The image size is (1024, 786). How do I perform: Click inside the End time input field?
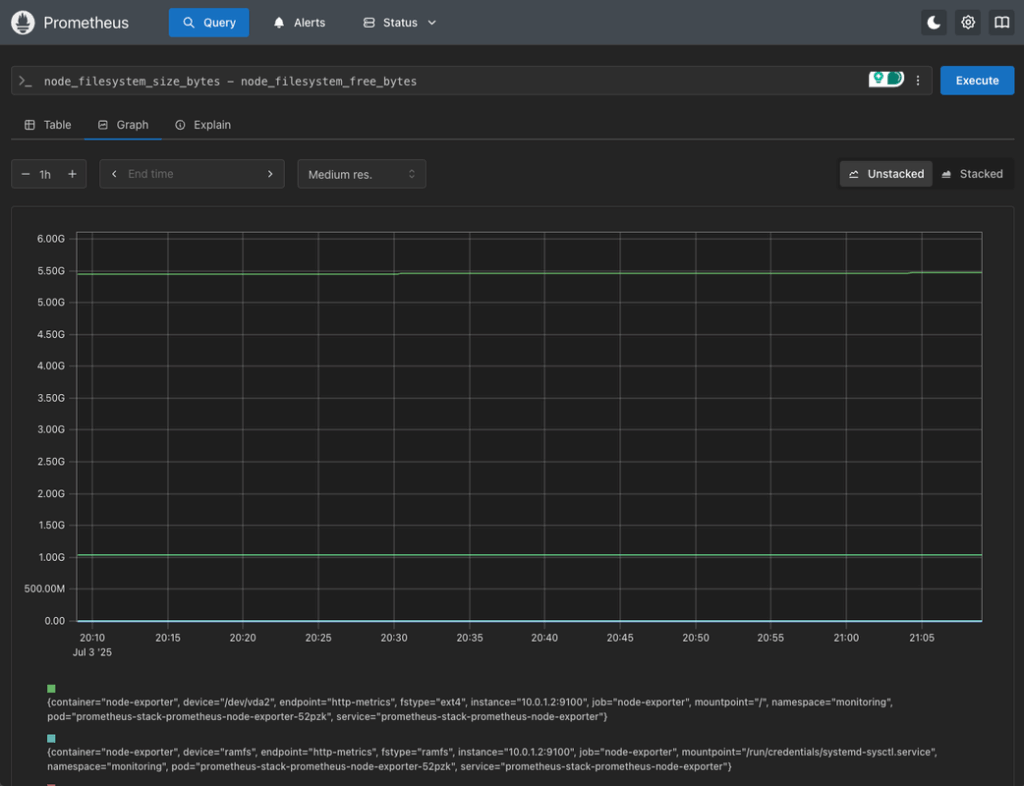[x=190, y=173]
